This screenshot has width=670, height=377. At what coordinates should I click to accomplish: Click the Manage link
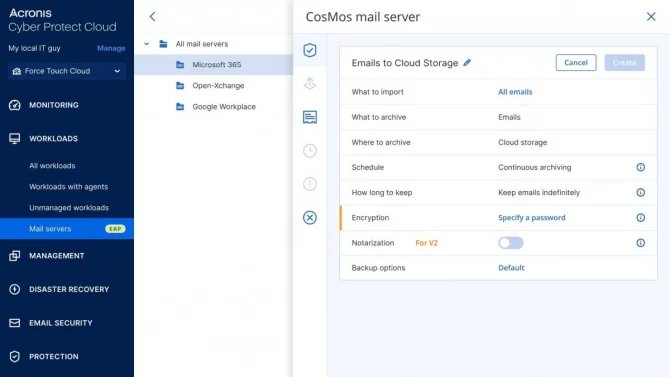(111, 48)
